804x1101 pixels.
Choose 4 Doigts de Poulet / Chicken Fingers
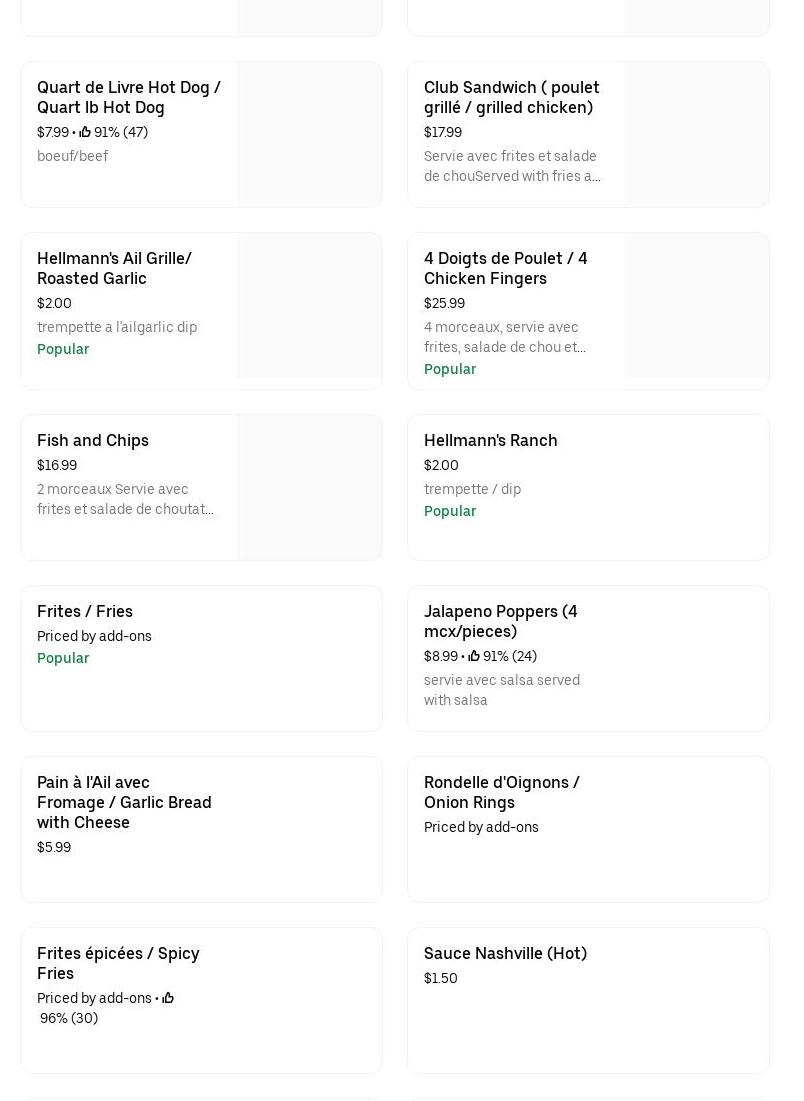coord(505,268)
